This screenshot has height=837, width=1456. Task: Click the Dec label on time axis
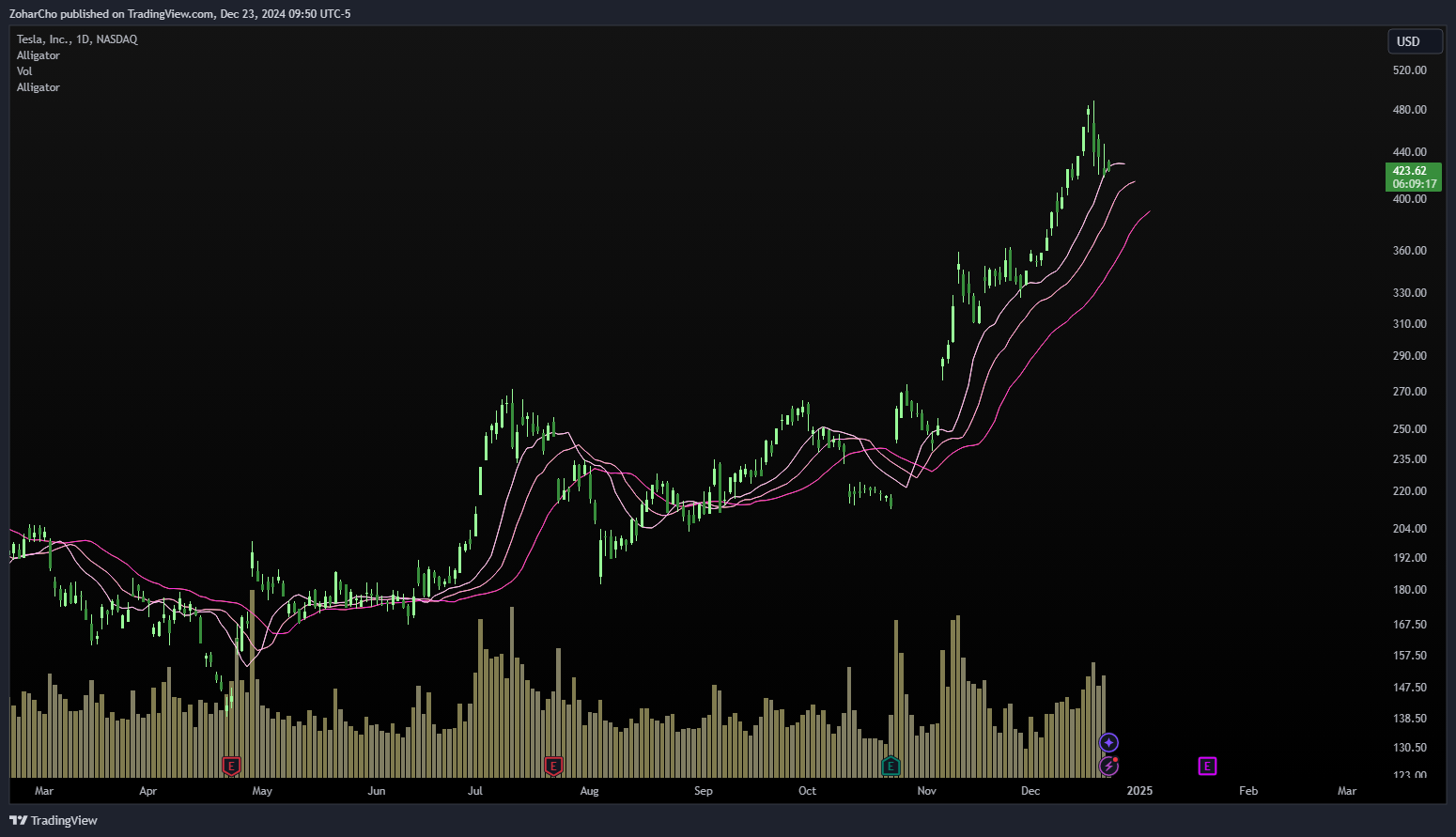point(1030,791)
